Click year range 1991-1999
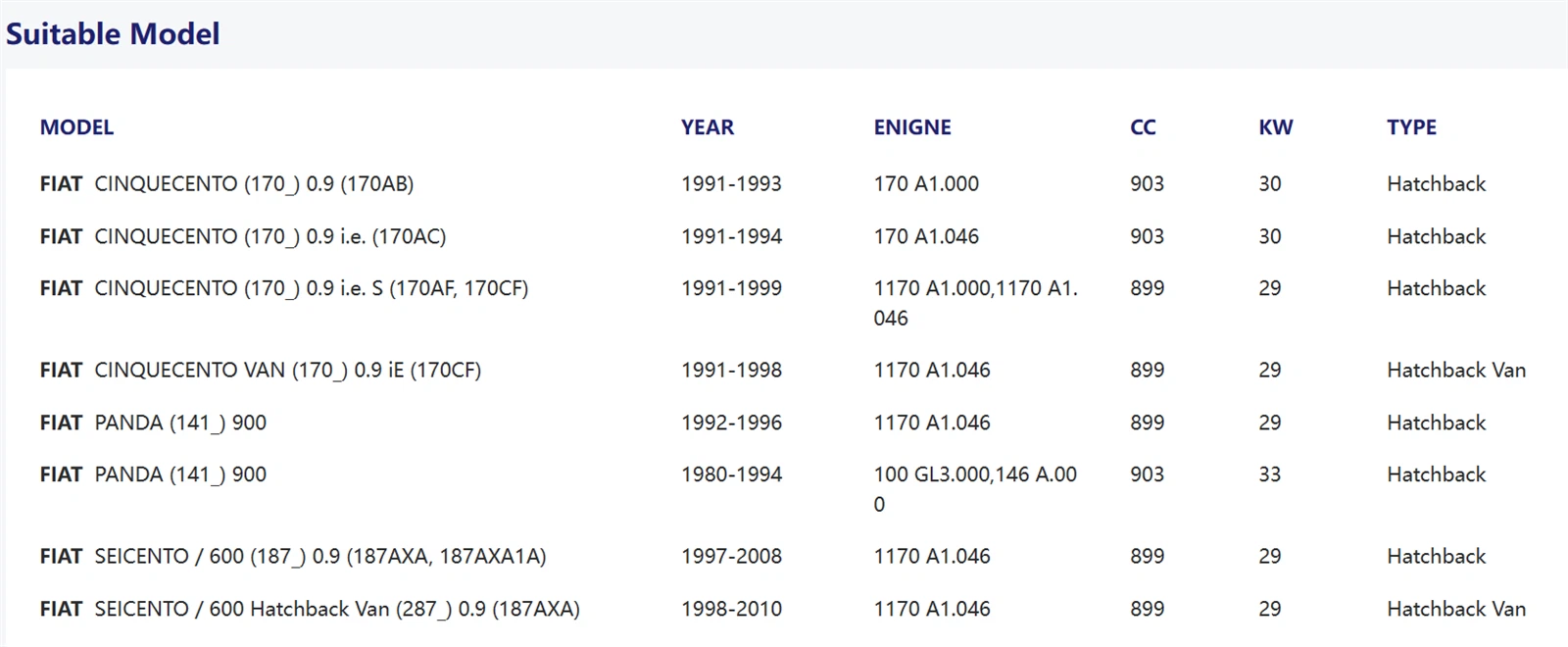Image resolution: width=1568 pixels, height=647 pixels. (x=731, y=289)
